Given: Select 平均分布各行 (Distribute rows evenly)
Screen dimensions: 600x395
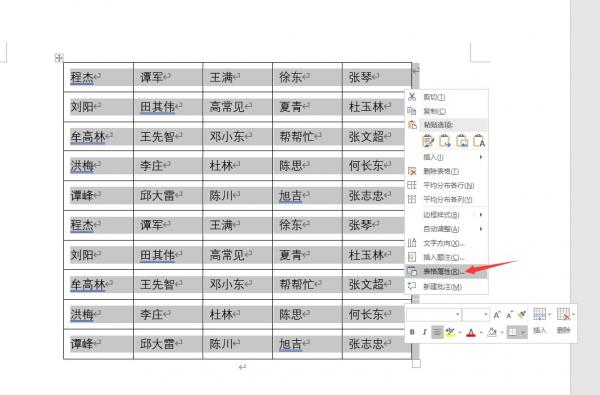Looking at the screenshot, I should click(x=446, y=185).
